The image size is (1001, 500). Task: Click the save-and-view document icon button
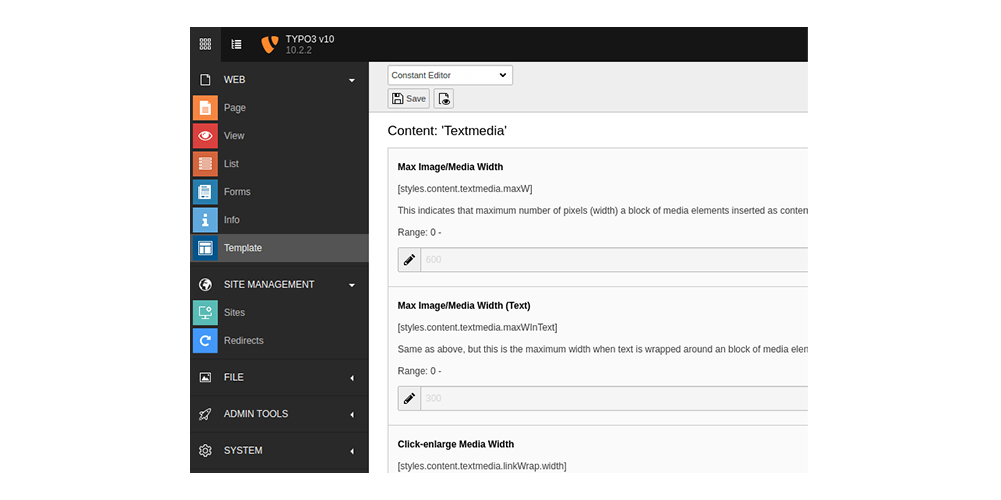coord(444,98)
